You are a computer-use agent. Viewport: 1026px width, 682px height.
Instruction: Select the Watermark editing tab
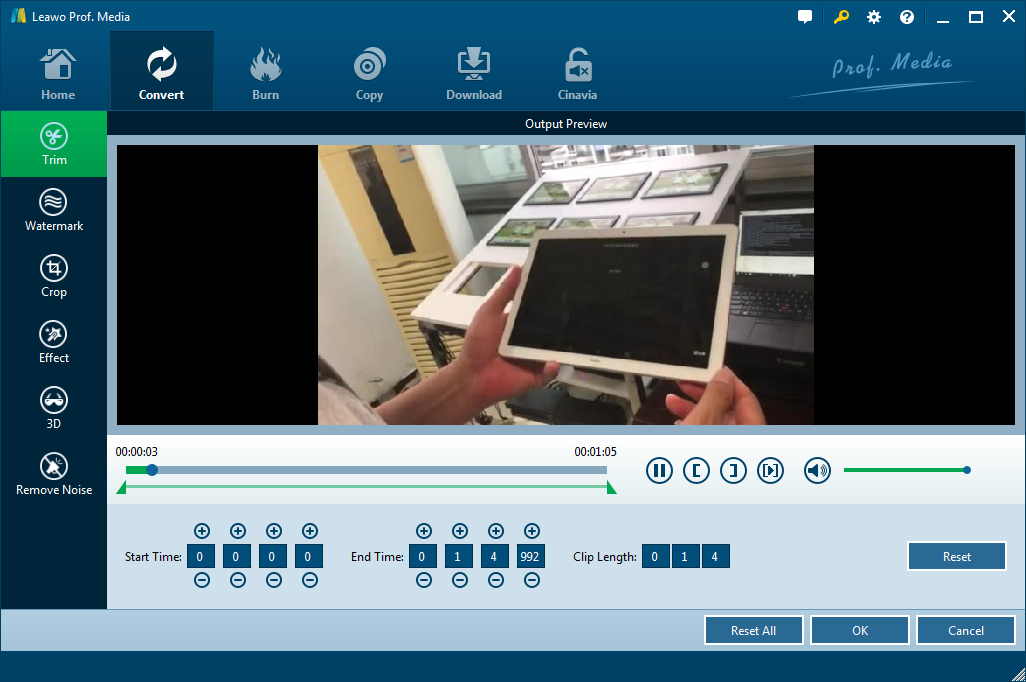point(54,210)
